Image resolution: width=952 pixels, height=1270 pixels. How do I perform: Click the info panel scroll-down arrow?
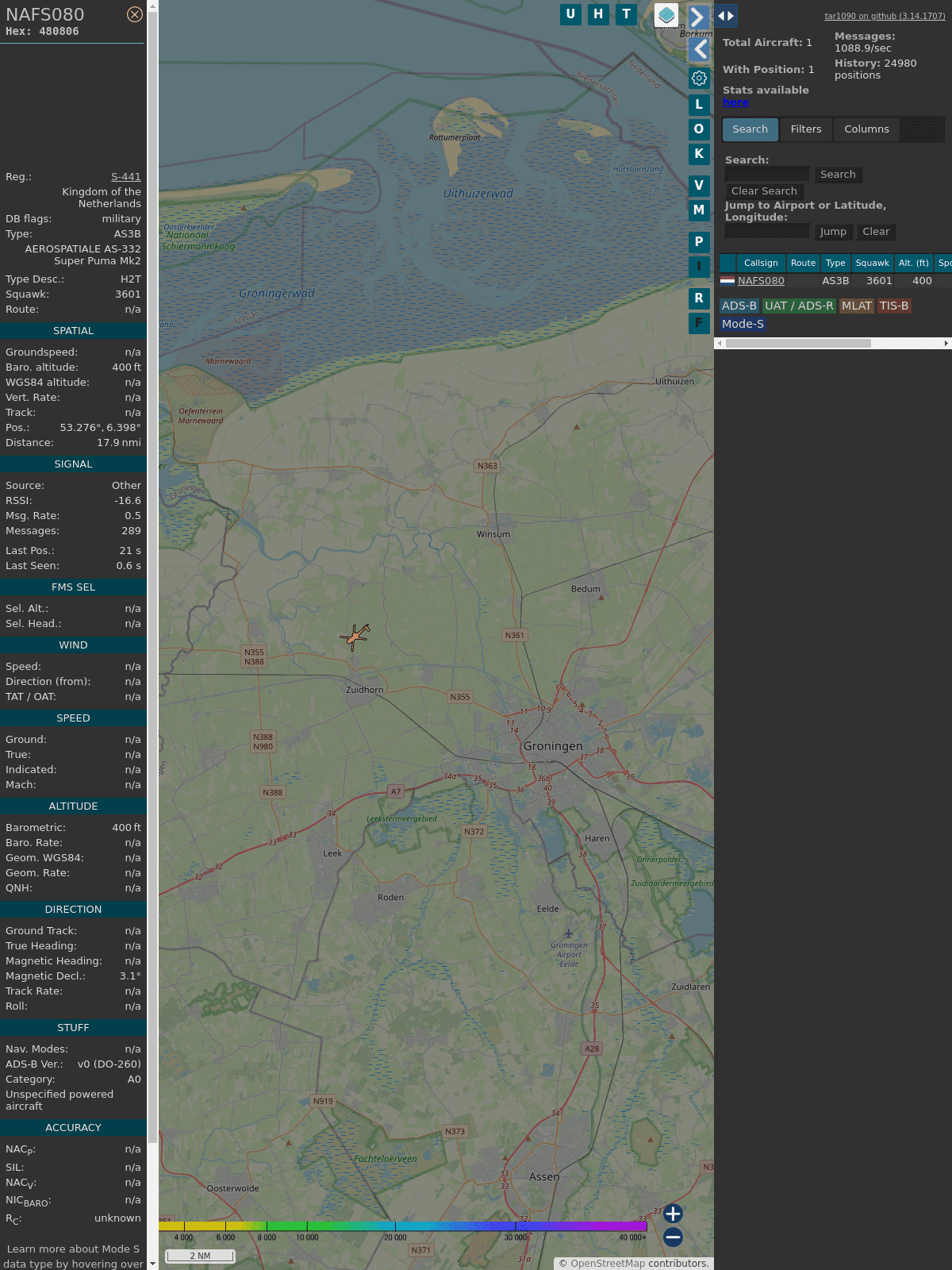pos(152,1264)
